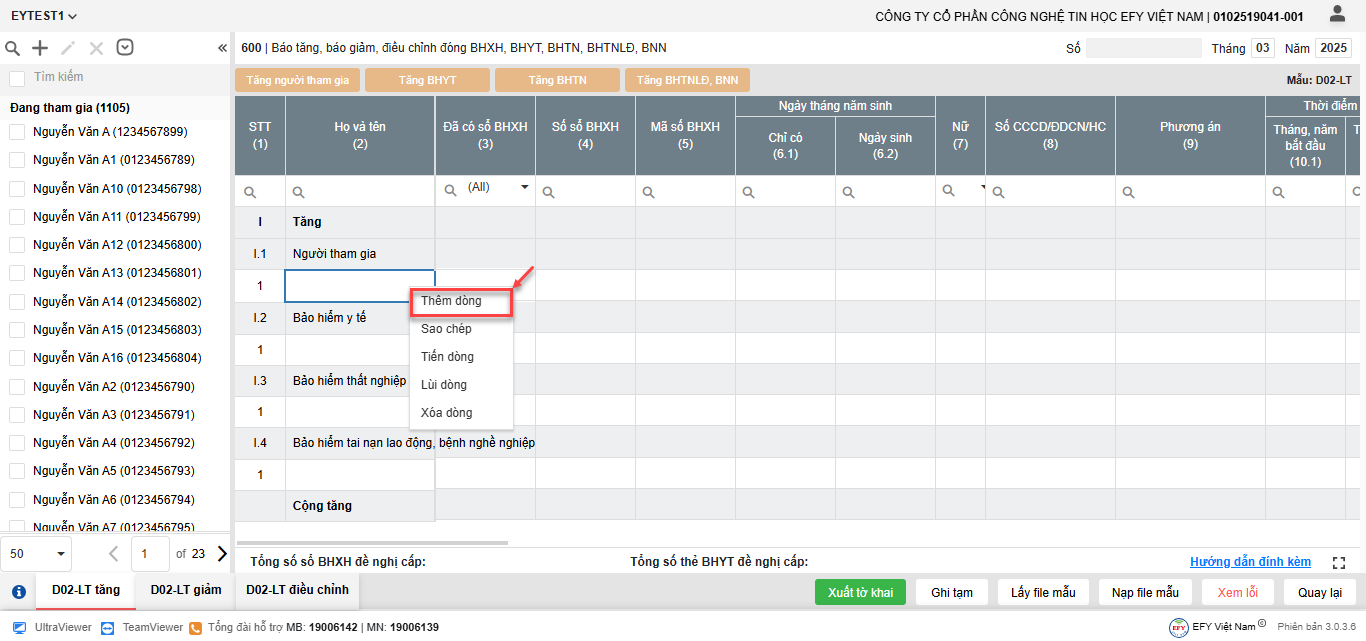The height and width of the screenshot is (641, 1366).
Task: Go to next page of participant list
Action: click(x=221, y=553)
